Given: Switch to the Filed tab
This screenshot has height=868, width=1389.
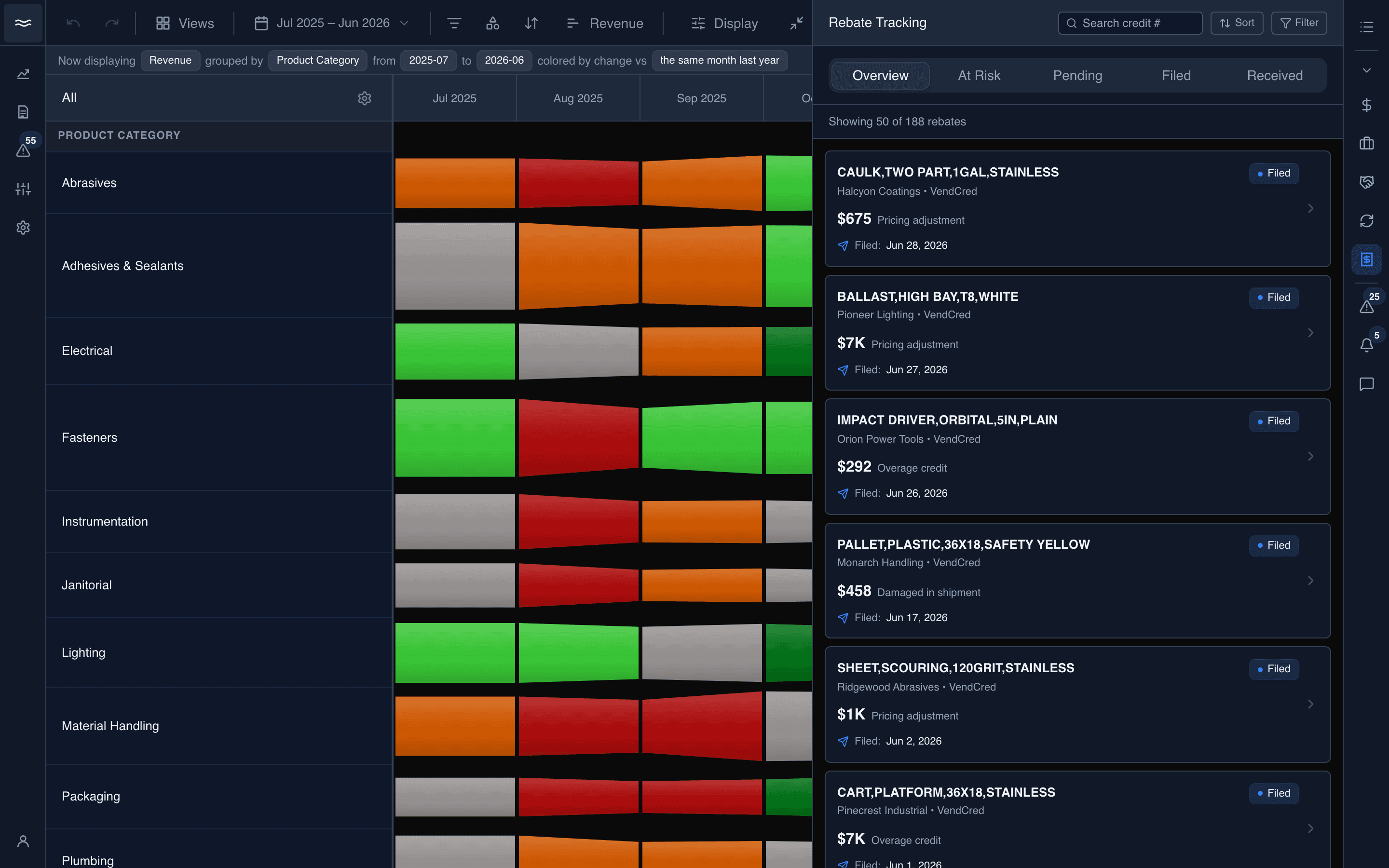Looking at the screenshot, I should point(1176,75).
